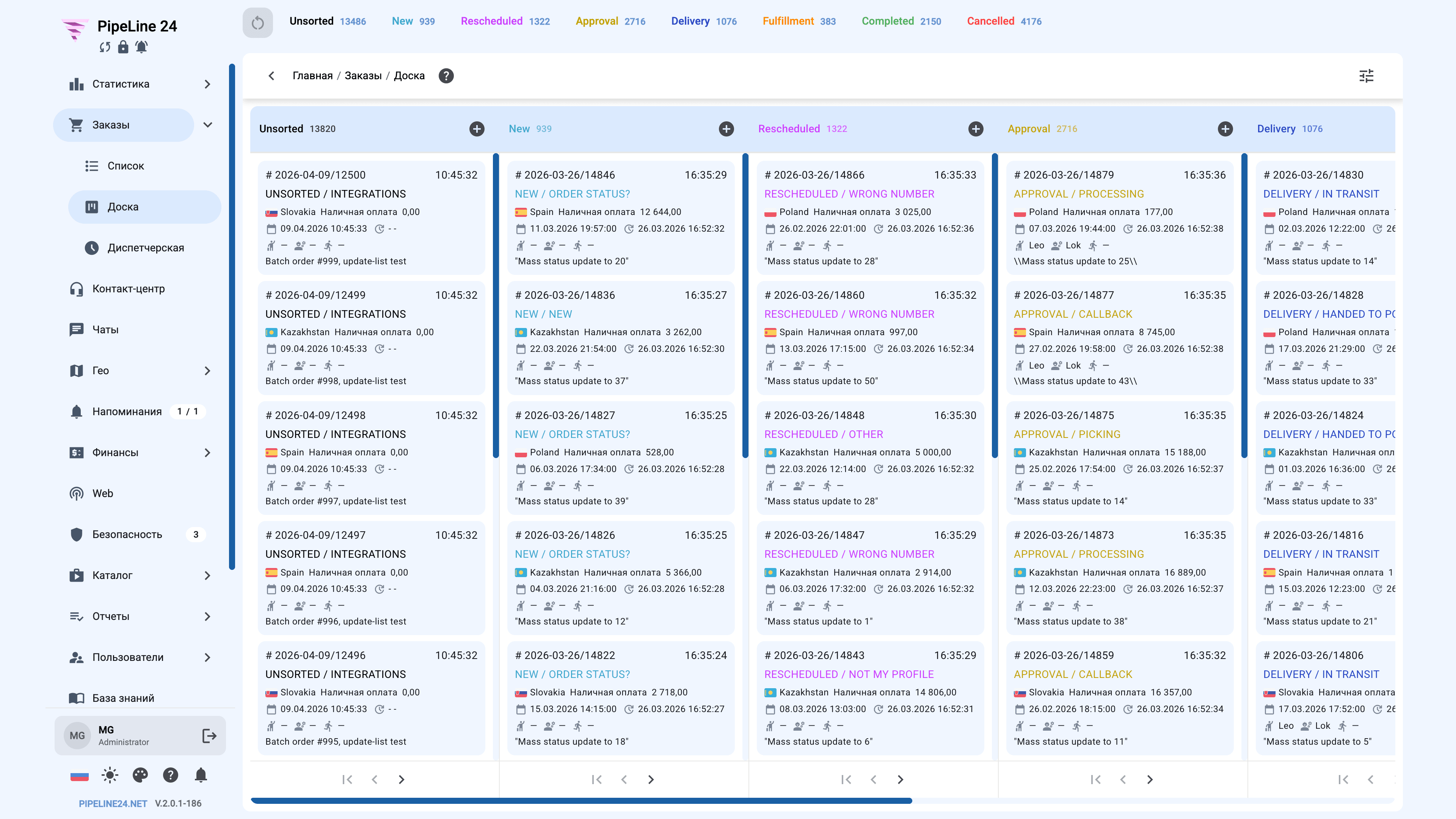Open Чаты section
Screen dimensions: 1456x819
[137, 329]
